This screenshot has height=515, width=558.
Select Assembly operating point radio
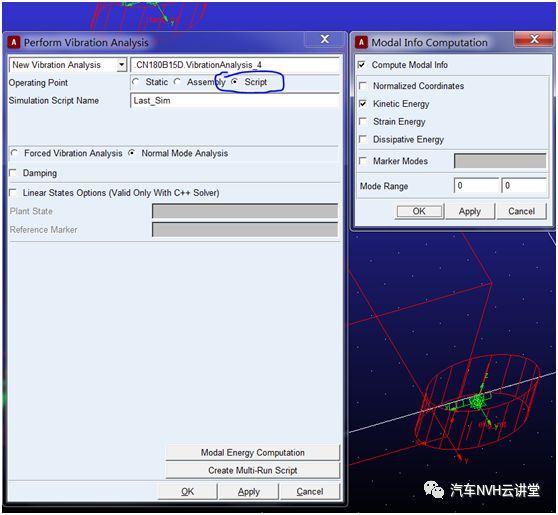(x=177, y=82)
